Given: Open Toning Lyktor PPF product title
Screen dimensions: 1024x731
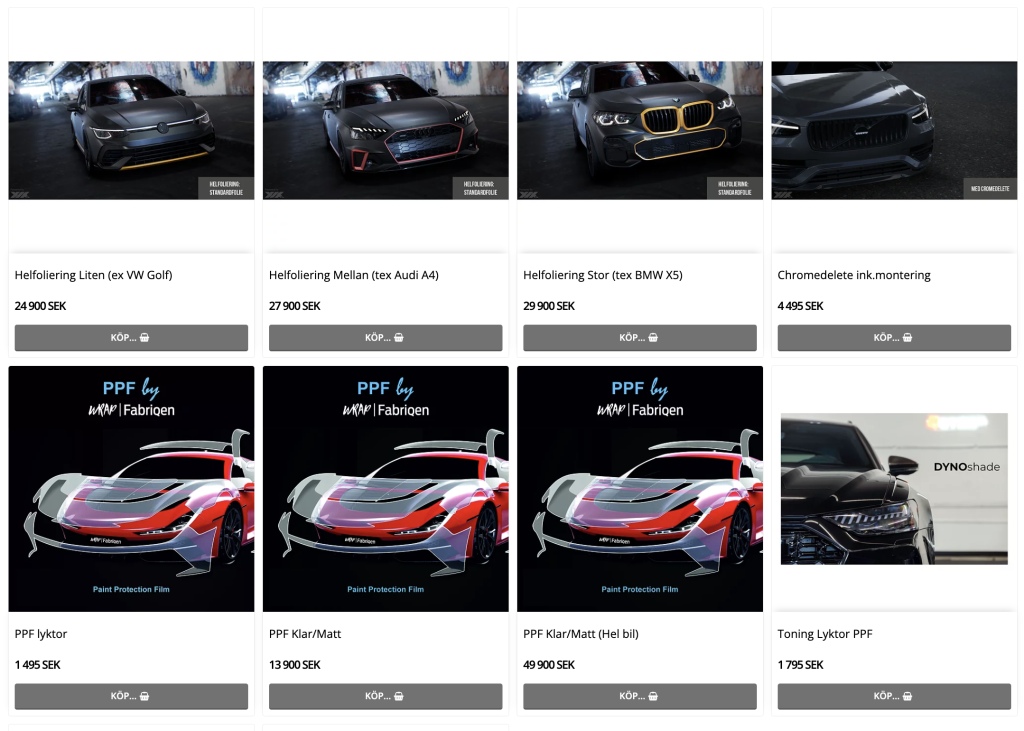Looking at the screenshot, I should [x=825, y=634].
